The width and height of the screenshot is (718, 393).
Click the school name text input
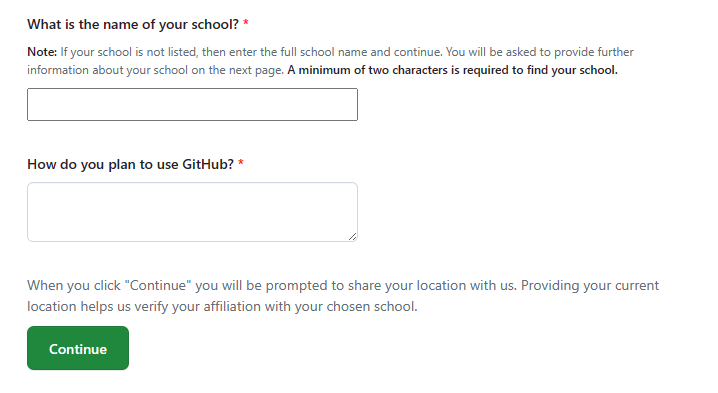pyautogui.click(x=192, y=104)
